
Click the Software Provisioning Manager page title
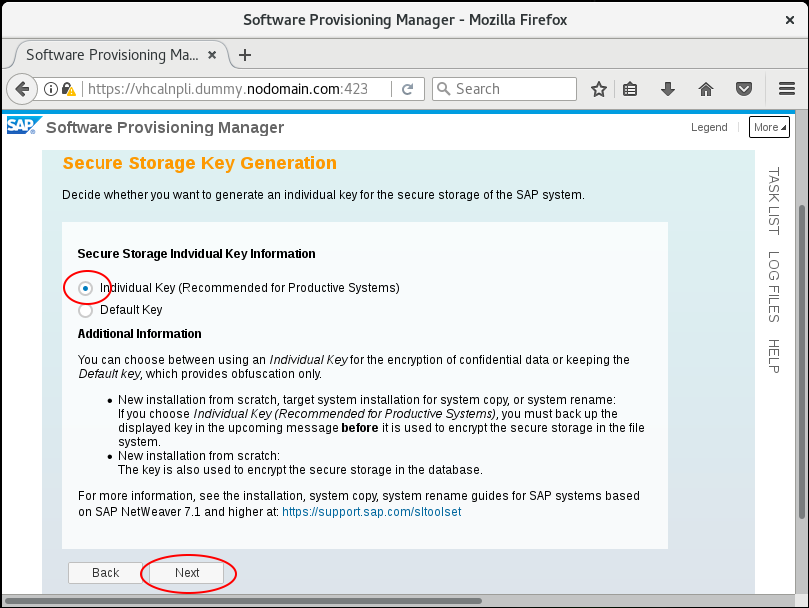pos(165,127)
